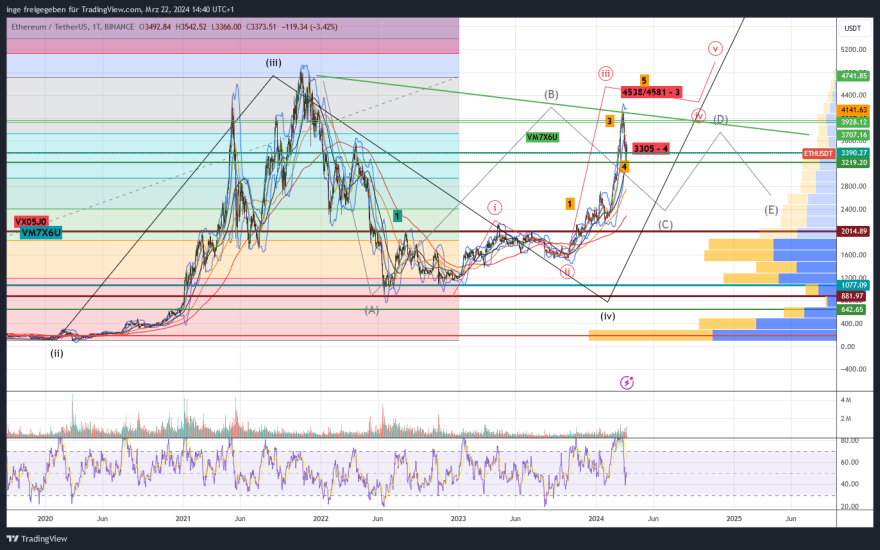Click the 2023 label on time axis
The image size is (880, 550).
pos(458,519)
